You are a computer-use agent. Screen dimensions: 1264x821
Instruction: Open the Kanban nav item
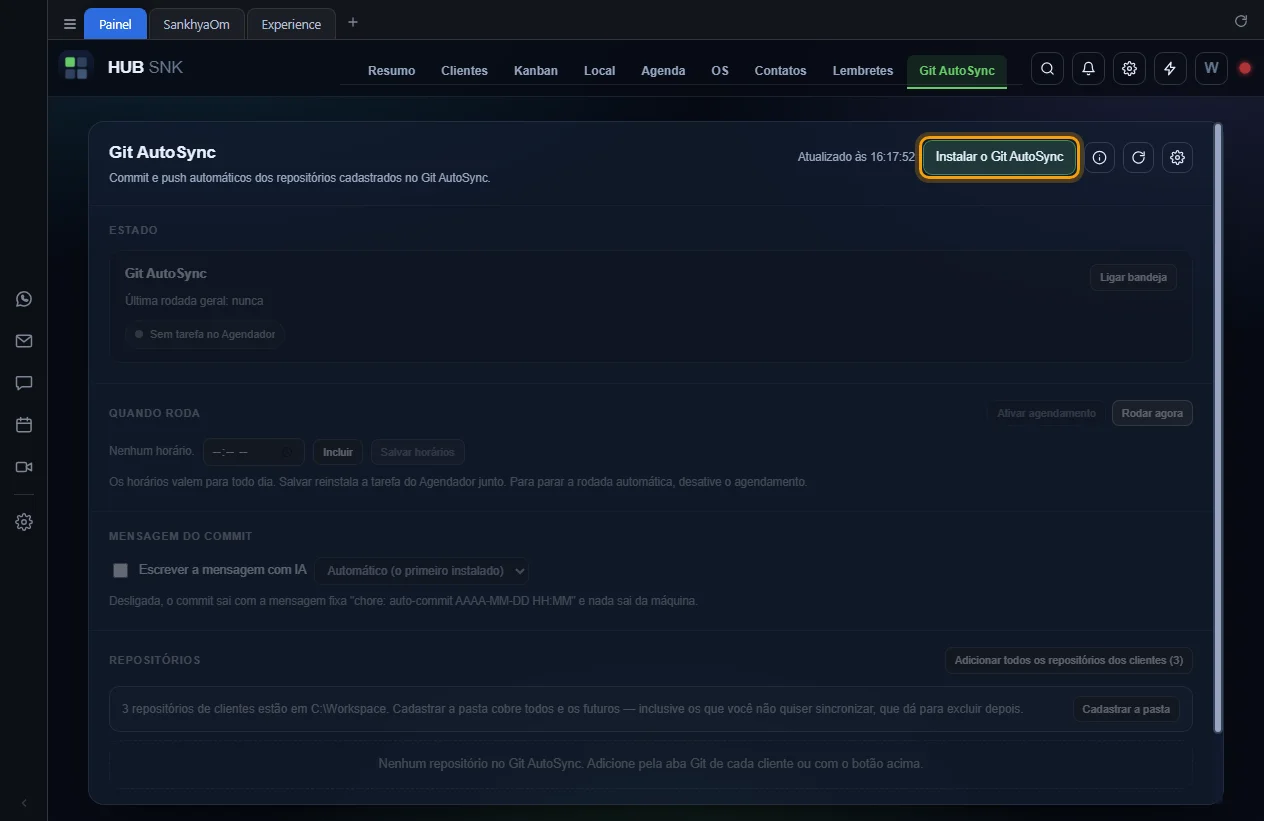click(x=536, y=71)
